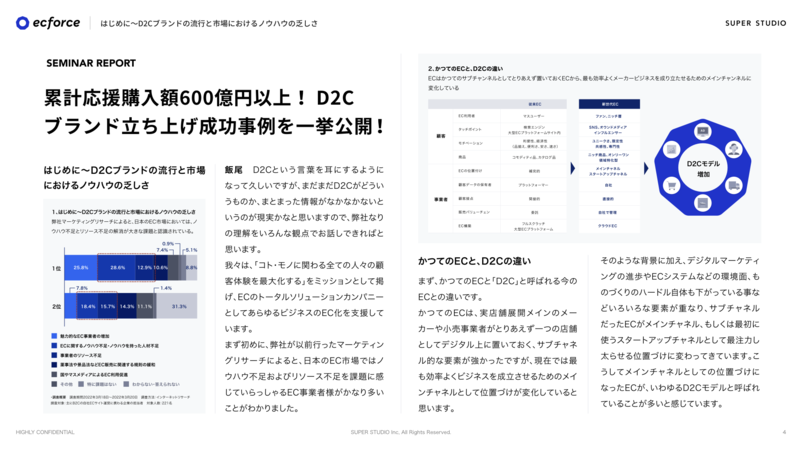Click the speaker name 飯尾

[234, 170]
